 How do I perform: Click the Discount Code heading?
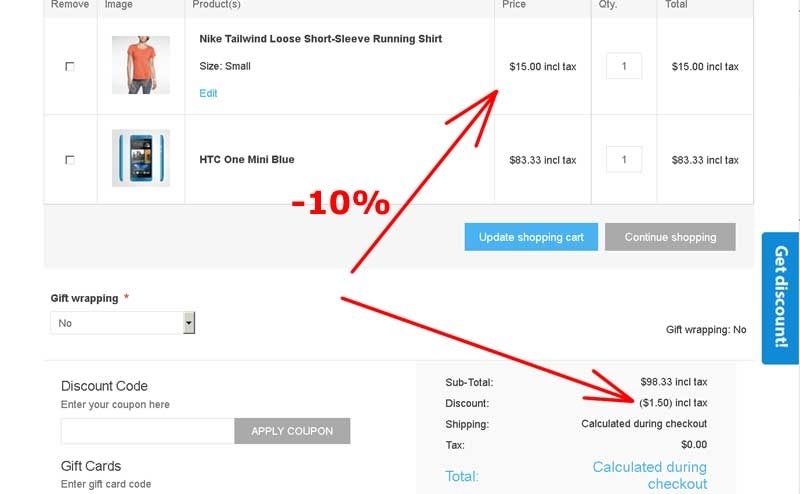click(x=104, y=386)
